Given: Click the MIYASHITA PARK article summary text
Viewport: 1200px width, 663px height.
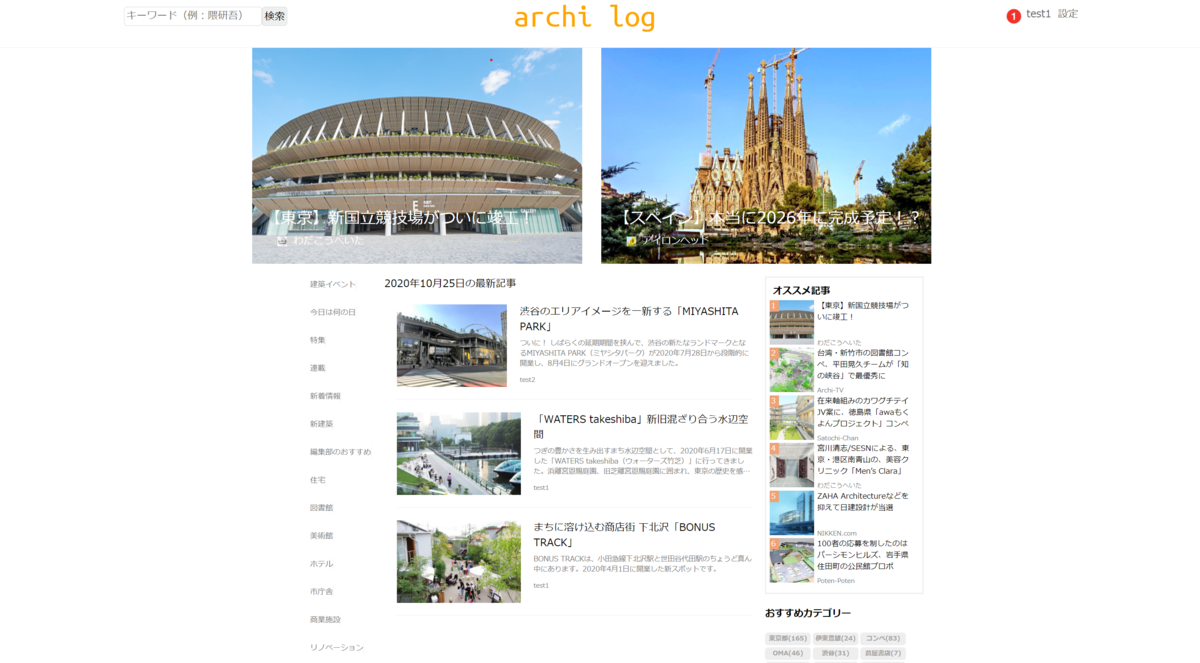Looking at the screenshot, I should (x=634, y=353).
